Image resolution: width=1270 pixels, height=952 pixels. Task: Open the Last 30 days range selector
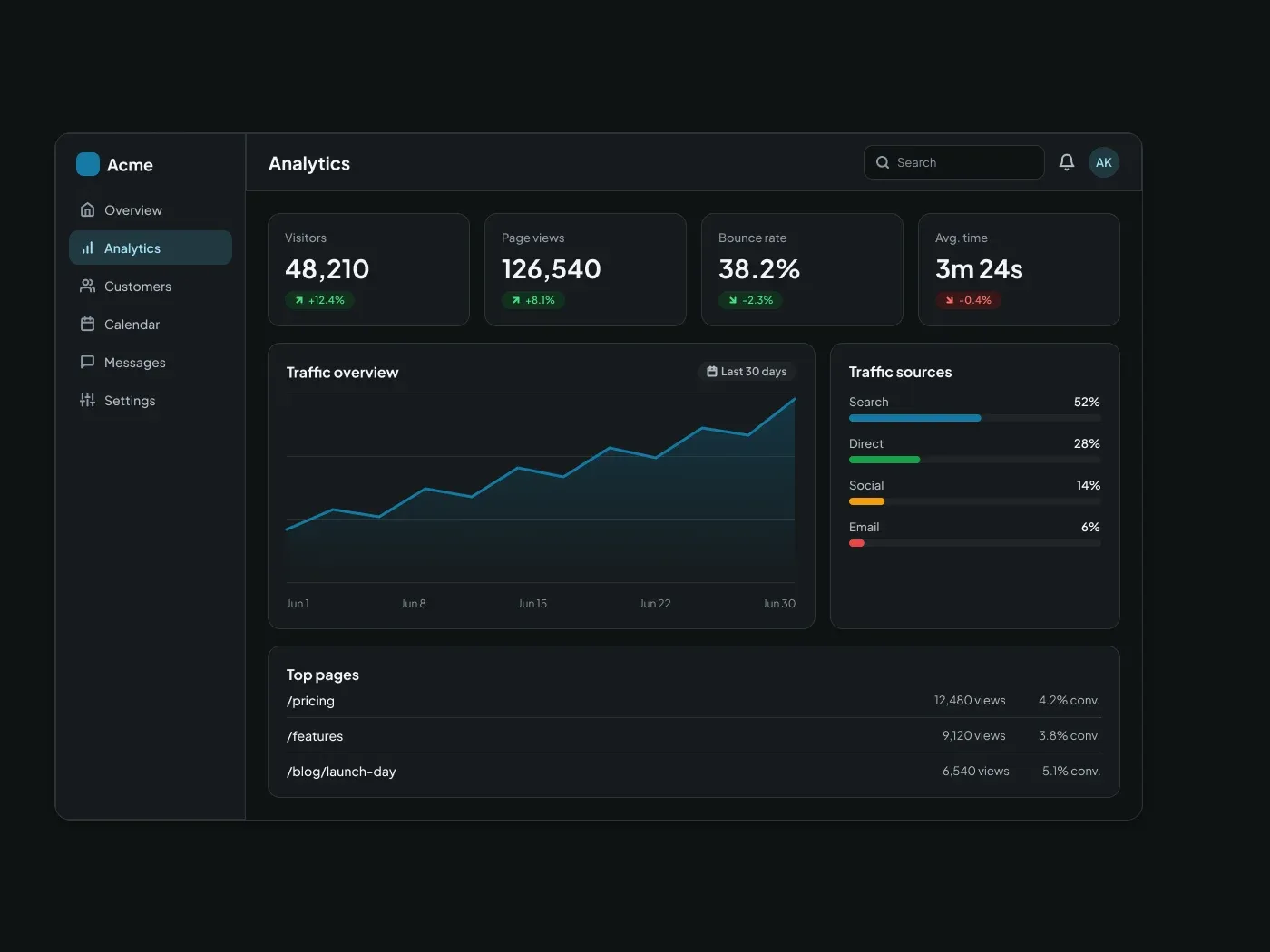(747, 372)
